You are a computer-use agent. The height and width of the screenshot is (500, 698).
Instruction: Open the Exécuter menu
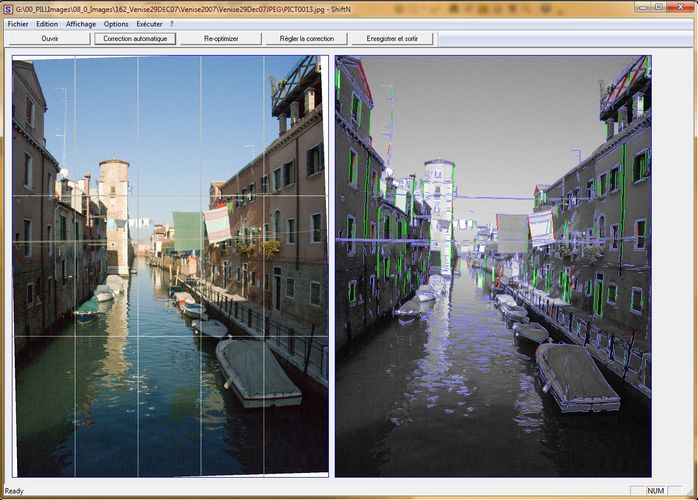[x=149, y=23]
